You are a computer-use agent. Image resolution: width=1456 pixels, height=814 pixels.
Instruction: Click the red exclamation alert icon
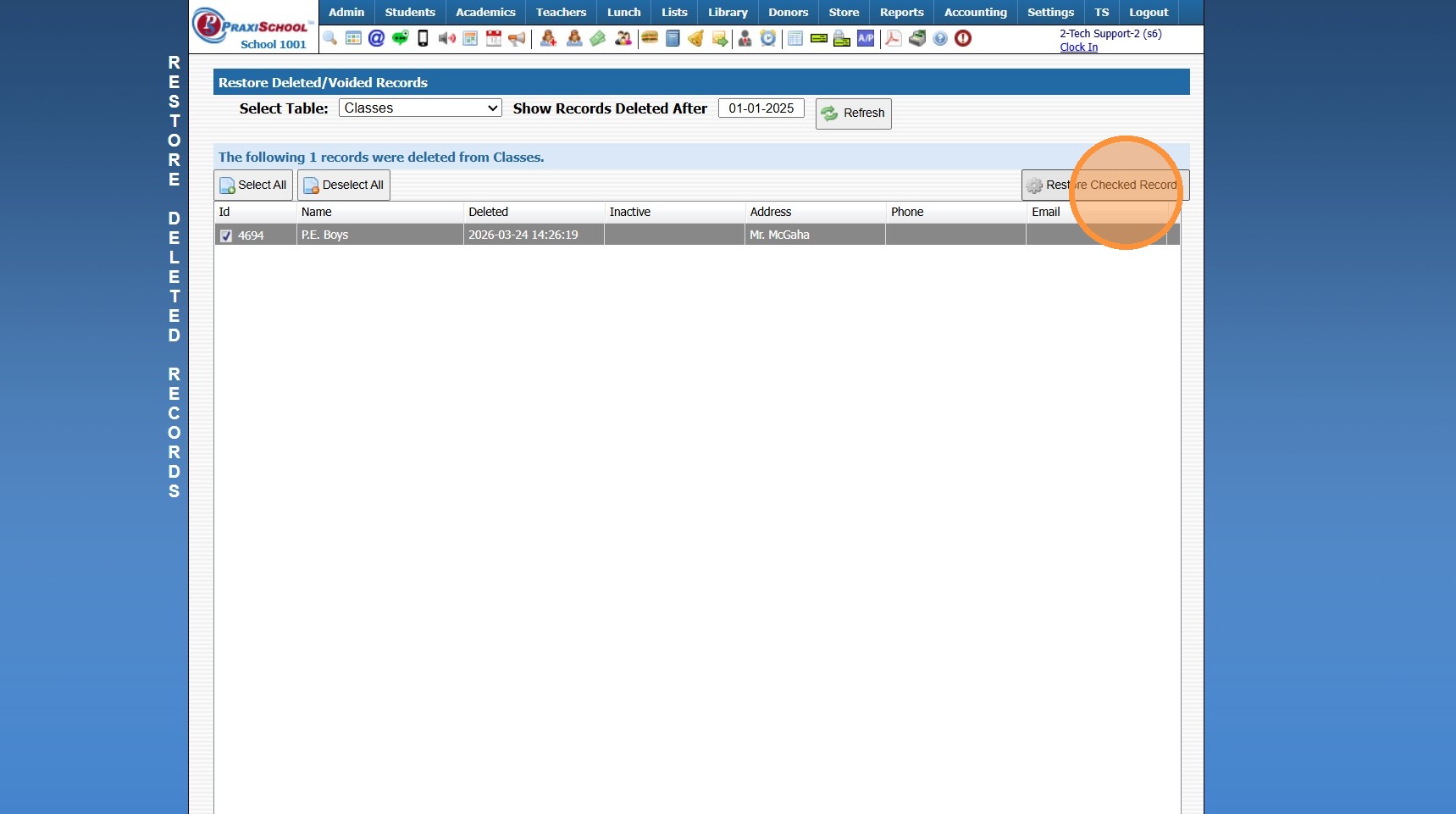[x=963, y=38]
